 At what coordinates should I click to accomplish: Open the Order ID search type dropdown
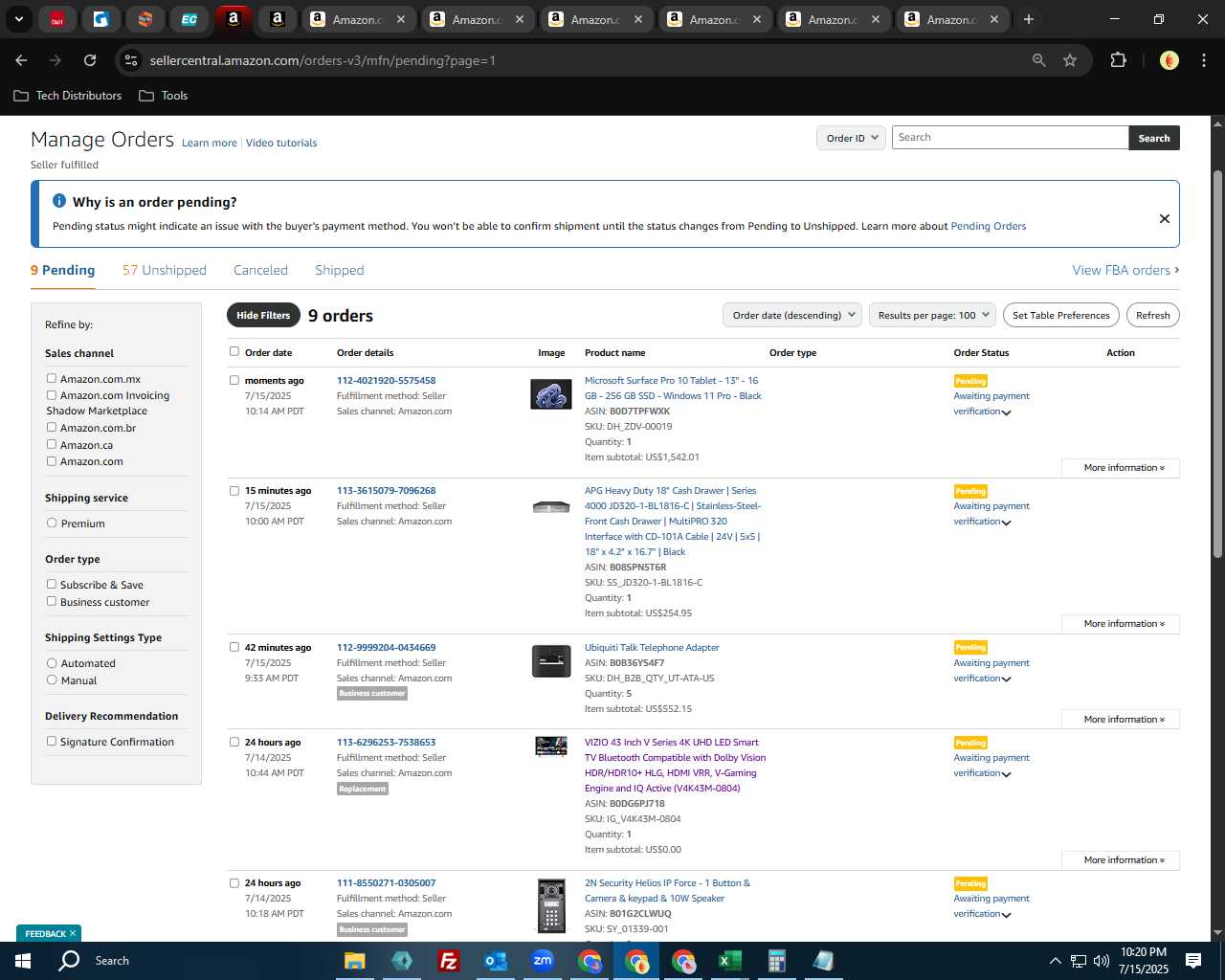tap(851, 138)
